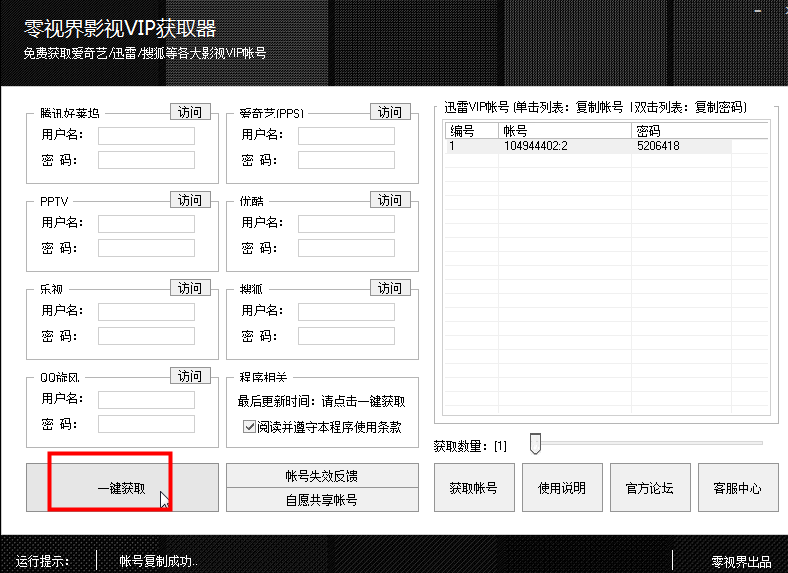Screen dimensions: 788x573
Task: Focus 爱奇艺(PPS) 用户名 field
Action: point(346,136)
